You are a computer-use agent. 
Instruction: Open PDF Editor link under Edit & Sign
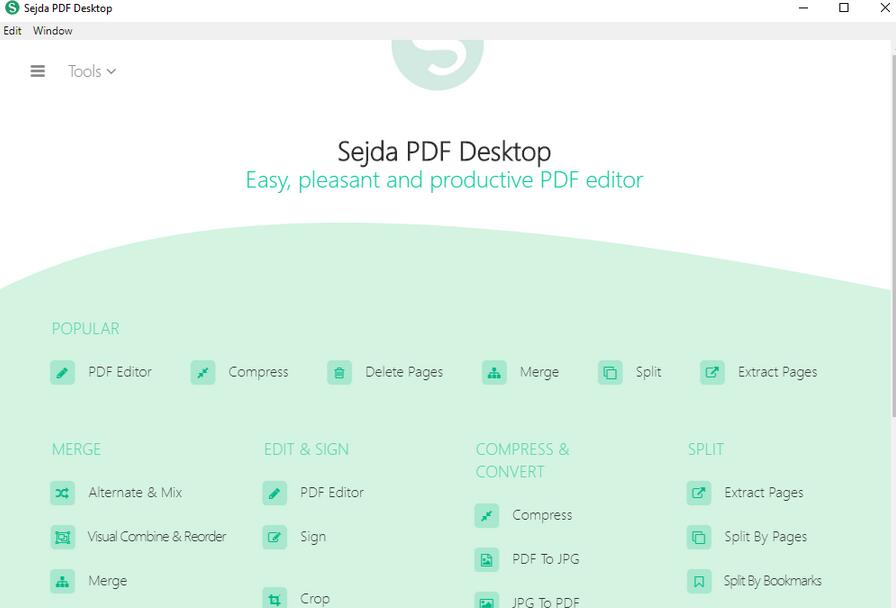point(332,493)
